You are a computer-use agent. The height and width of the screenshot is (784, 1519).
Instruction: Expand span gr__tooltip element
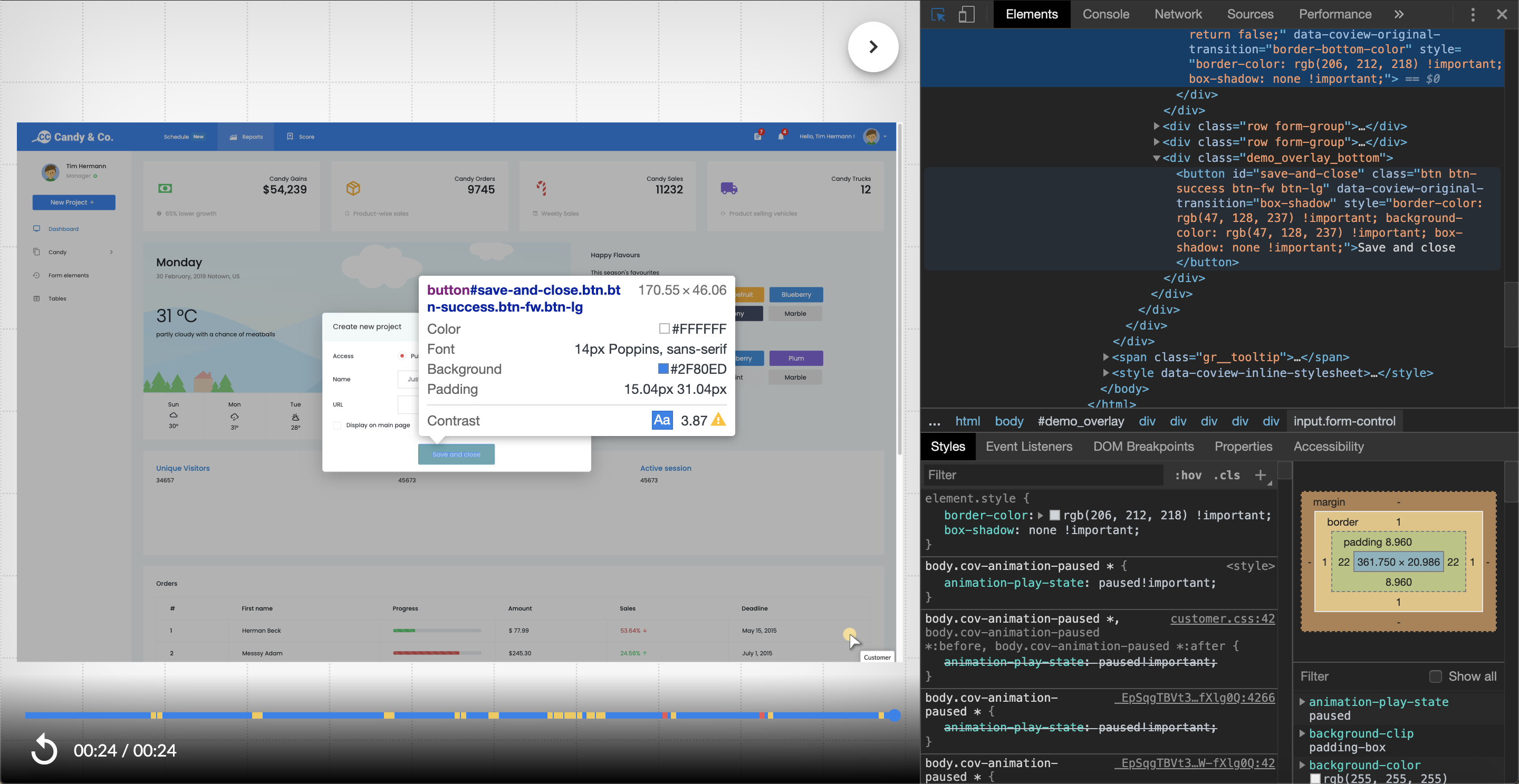[x=1106, y=357]
